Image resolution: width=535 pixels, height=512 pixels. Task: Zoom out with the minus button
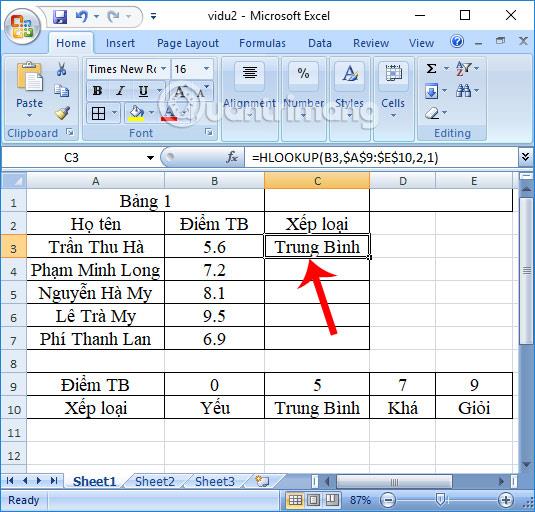coord(388,500)
